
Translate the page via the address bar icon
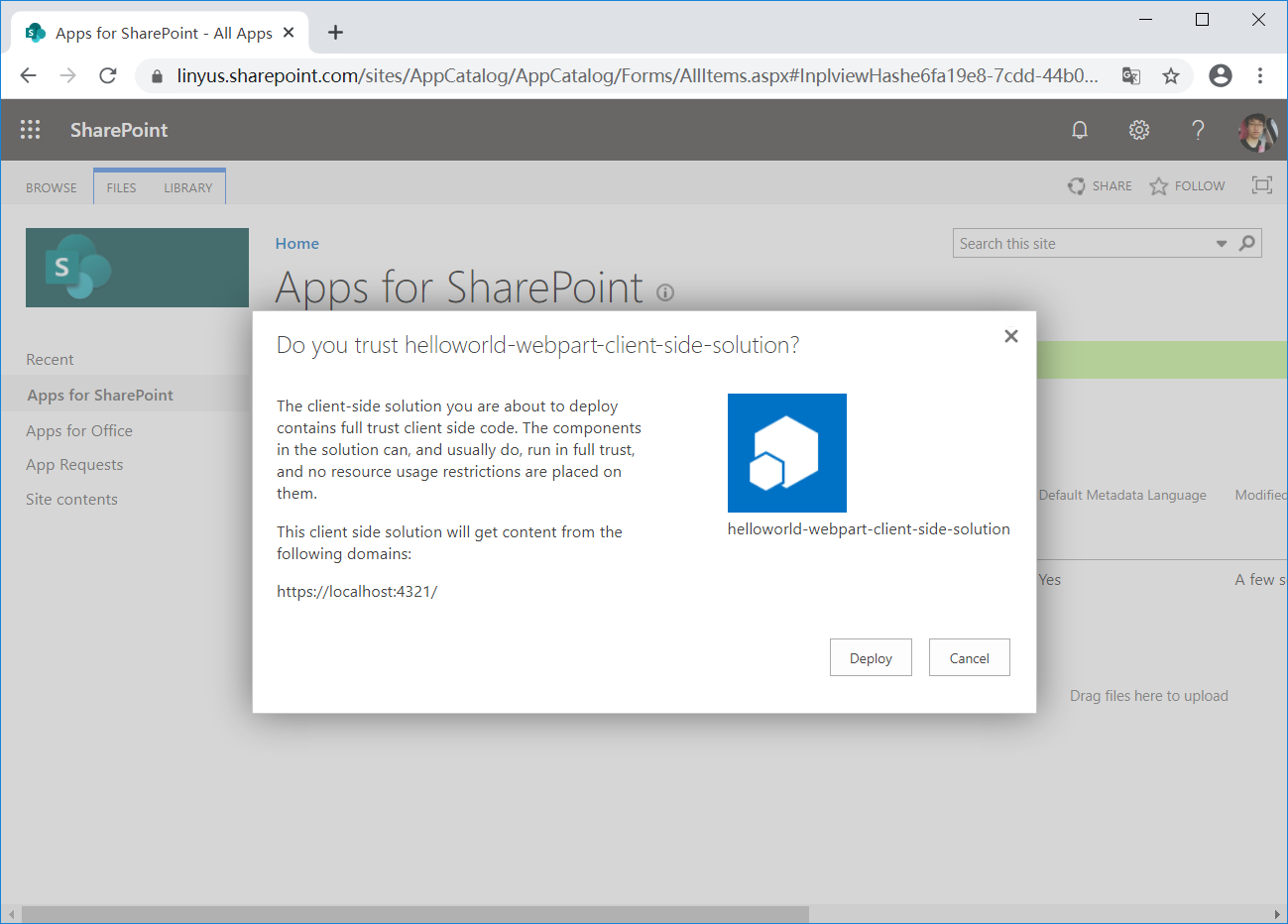click(x=1130, y=74)
